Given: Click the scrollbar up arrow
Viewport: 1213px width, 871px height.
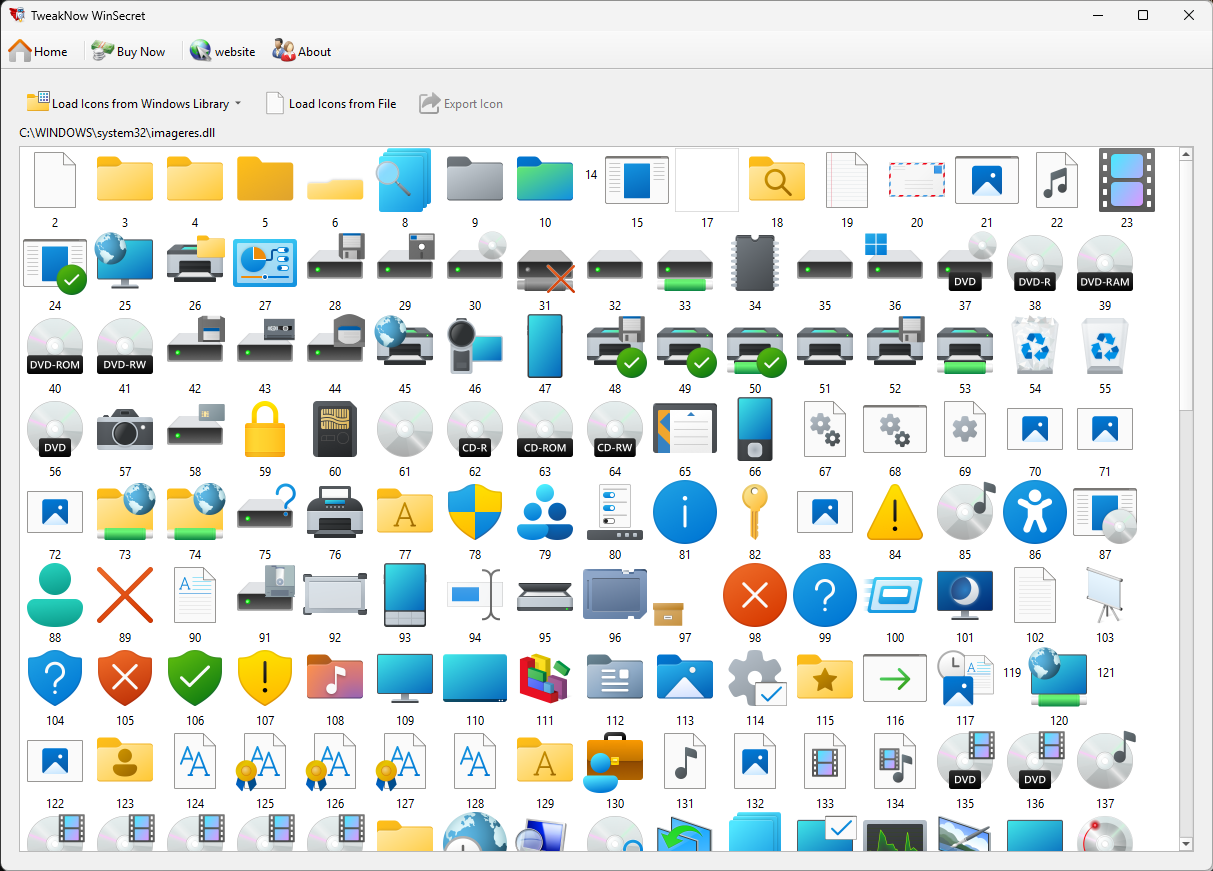Looking at the screenshot, I should click(x=1186, y=155).
